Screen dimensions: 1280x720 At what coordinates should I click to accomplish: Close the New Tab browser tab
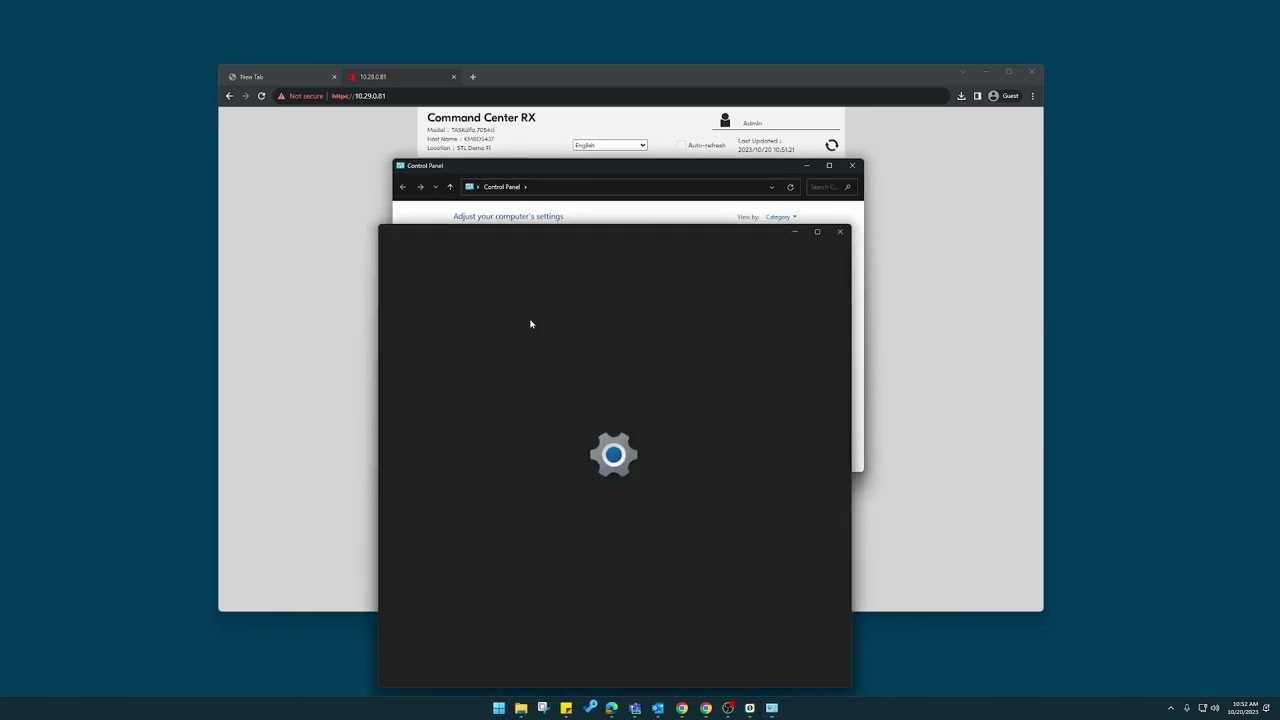pos(334,77)
